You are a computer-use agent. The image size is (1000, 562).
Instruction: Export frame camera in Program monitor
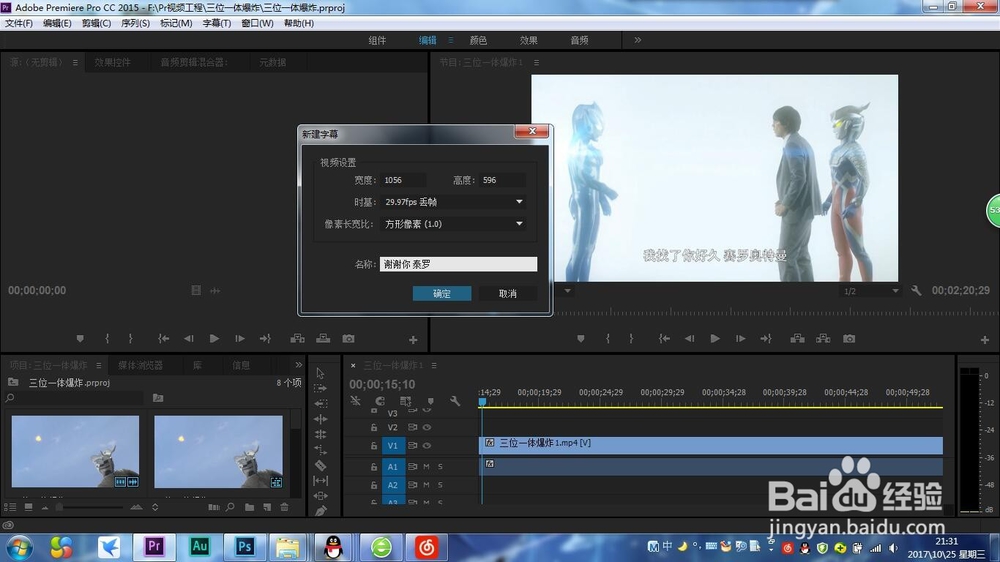[849, 339]
